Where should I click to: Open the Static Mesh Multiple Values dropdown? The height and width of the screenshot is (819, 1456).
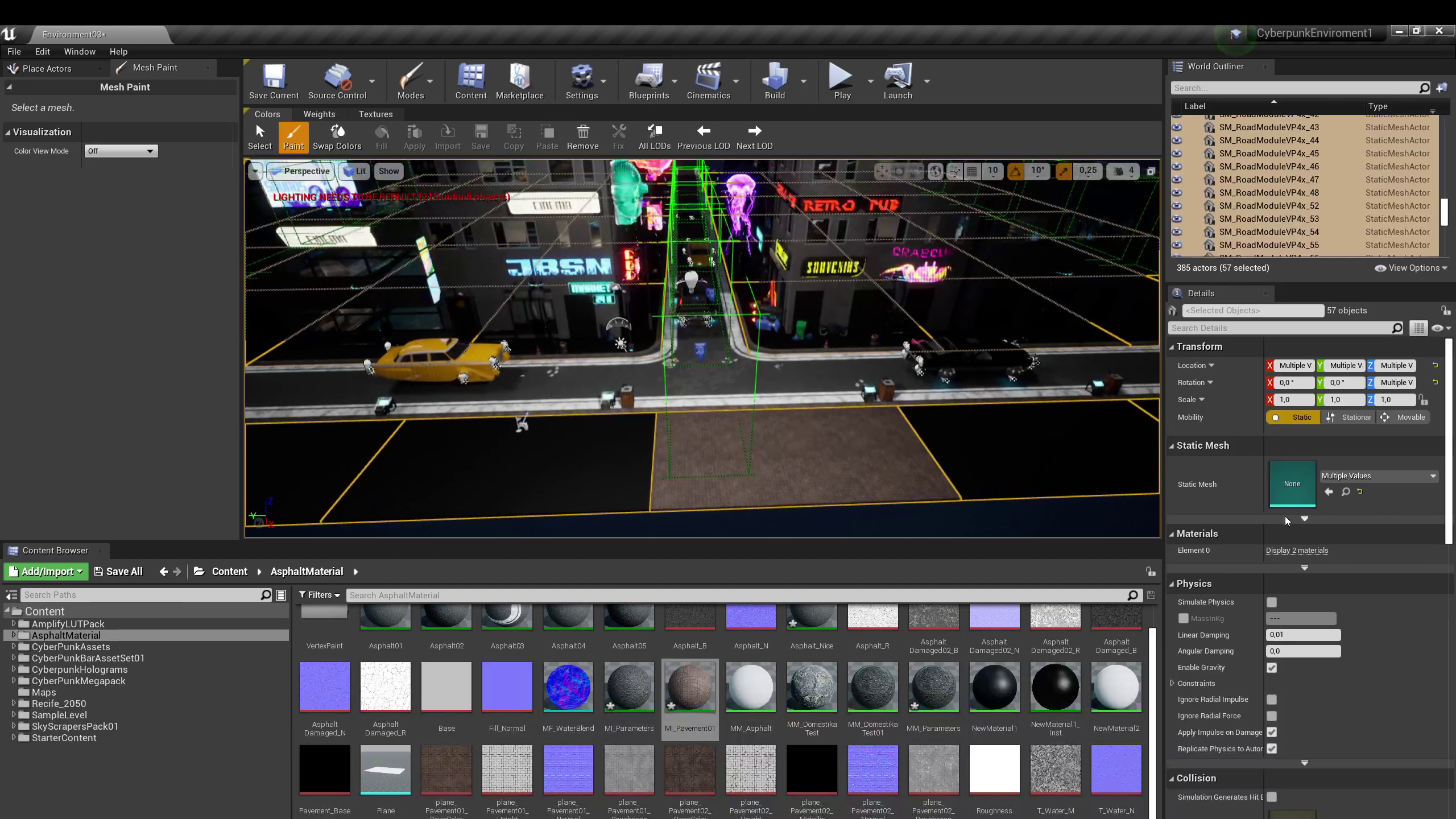coord(1378,476)
